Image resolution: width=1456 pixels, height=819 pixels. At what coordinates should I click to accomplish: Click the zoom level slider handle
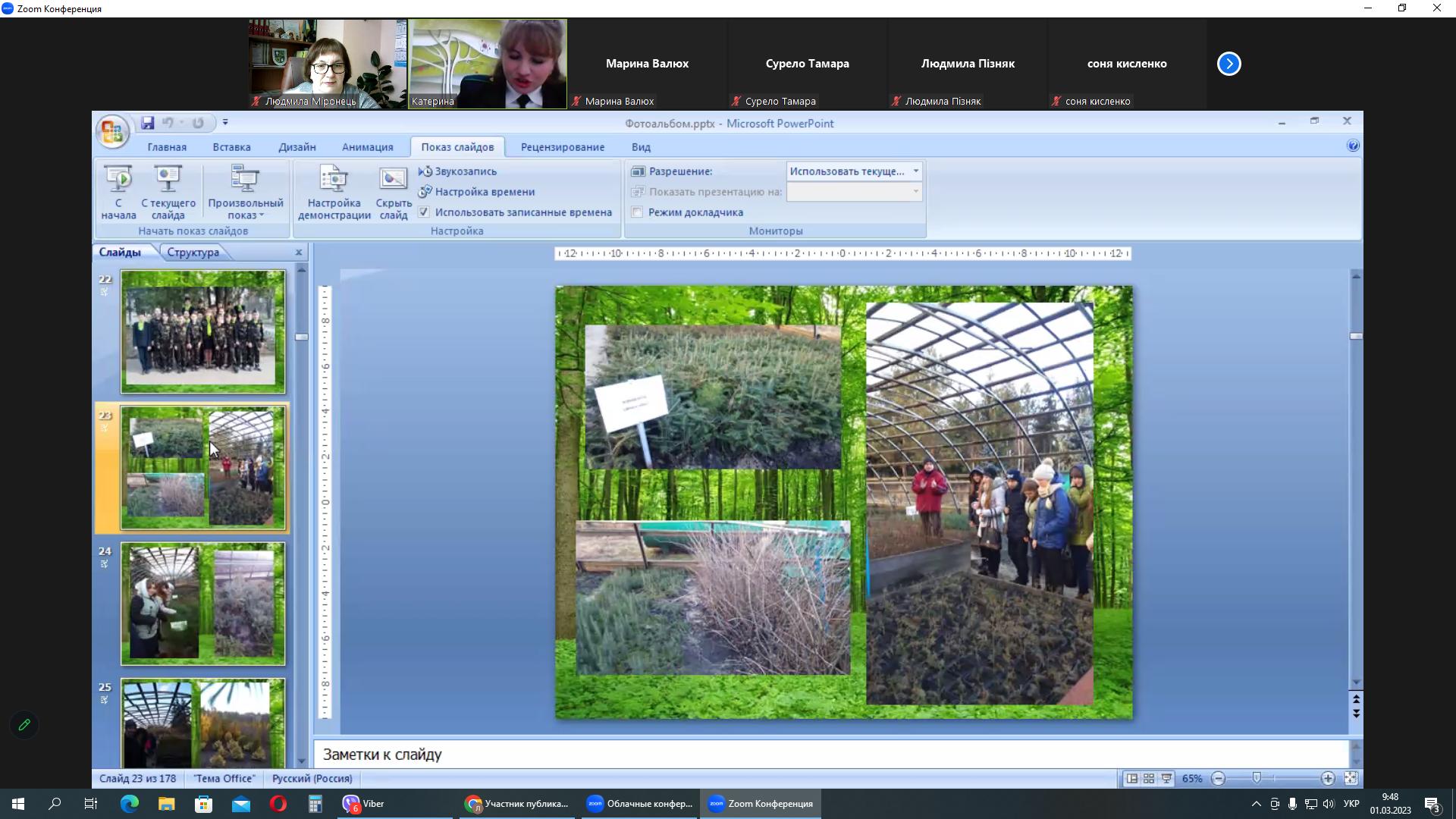(1257, 779)
